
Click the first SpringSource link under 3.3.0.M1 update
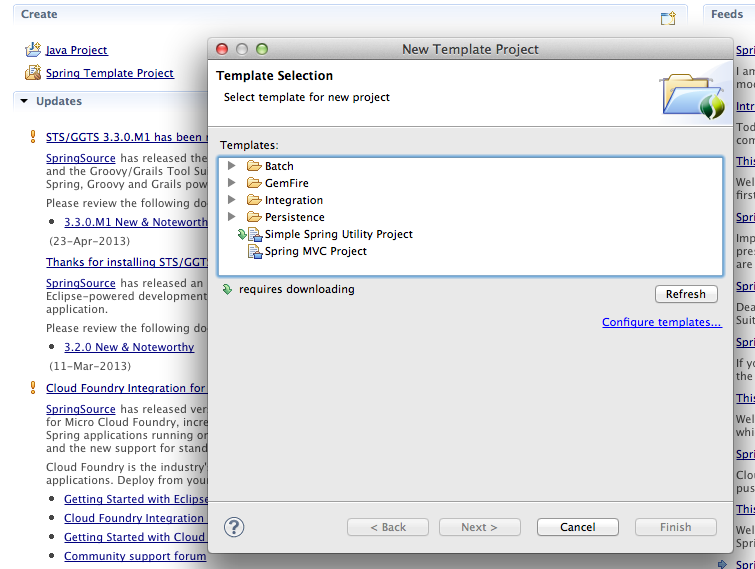[80, 158]
